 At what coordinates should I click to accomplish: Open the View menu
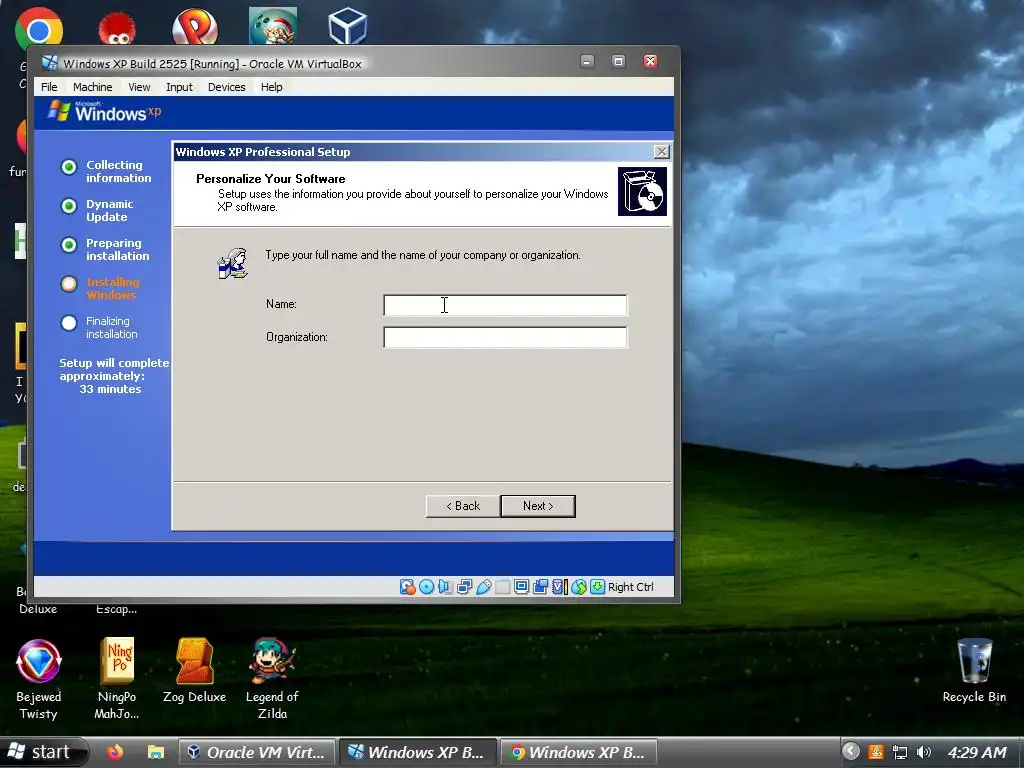pos(139,87)
